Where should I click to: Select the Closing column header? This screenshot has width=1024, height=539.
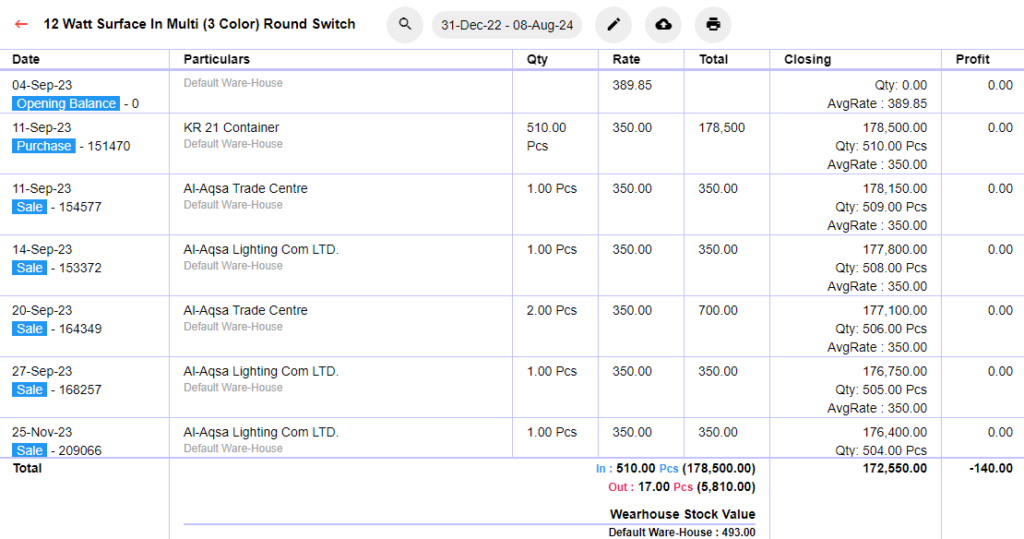(807, 59)
